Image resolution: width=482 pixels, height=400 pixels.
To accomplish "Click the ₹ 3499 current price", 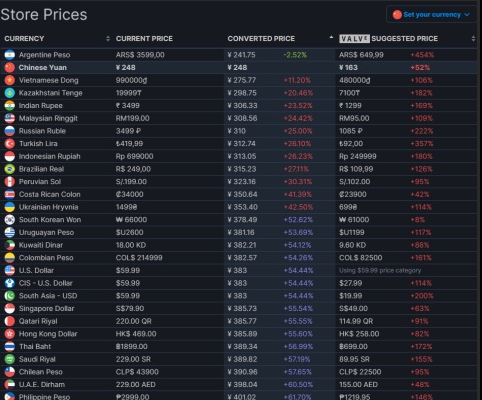I will click(x=128, y=105).
